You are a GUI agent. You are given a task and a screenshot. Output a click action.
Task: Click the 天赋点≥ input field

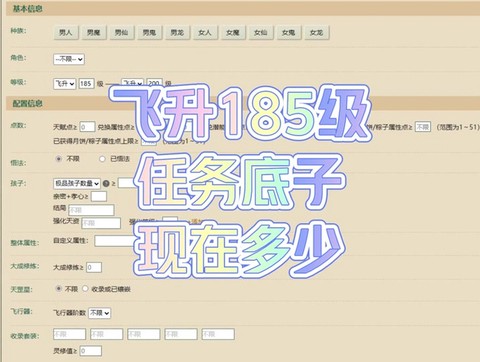(x=87, y=127)
